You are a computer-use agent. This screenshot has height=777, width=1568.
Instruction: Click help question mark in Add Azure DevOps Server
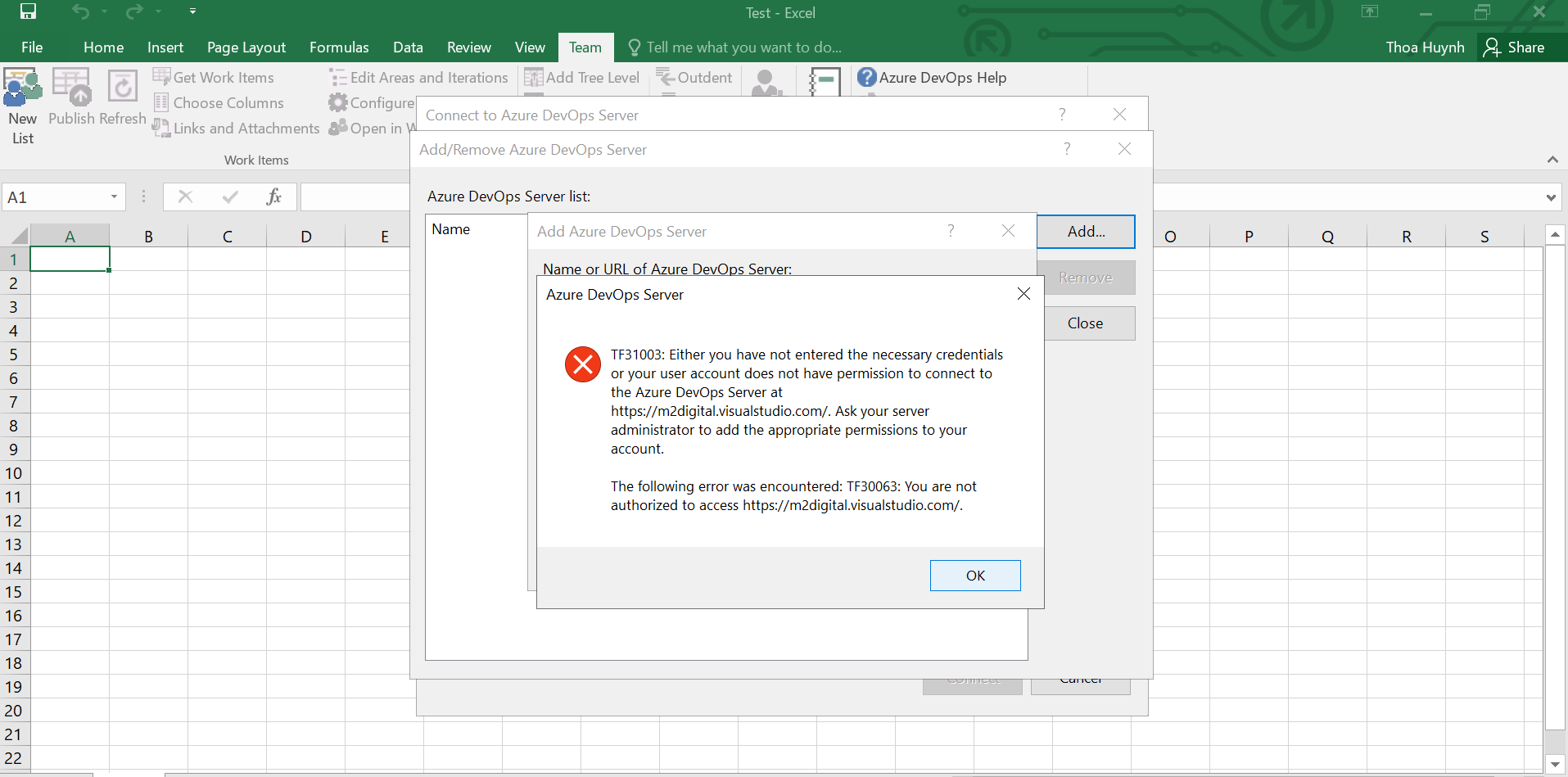pos(951,231)
